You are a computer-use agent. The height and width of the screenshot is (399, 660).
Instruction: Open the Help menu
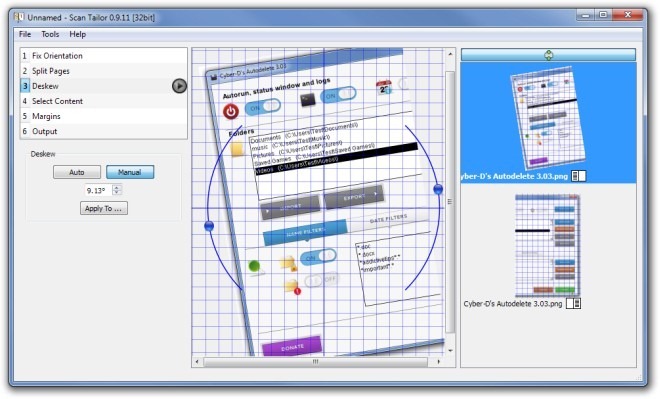(x=77, y=34)
